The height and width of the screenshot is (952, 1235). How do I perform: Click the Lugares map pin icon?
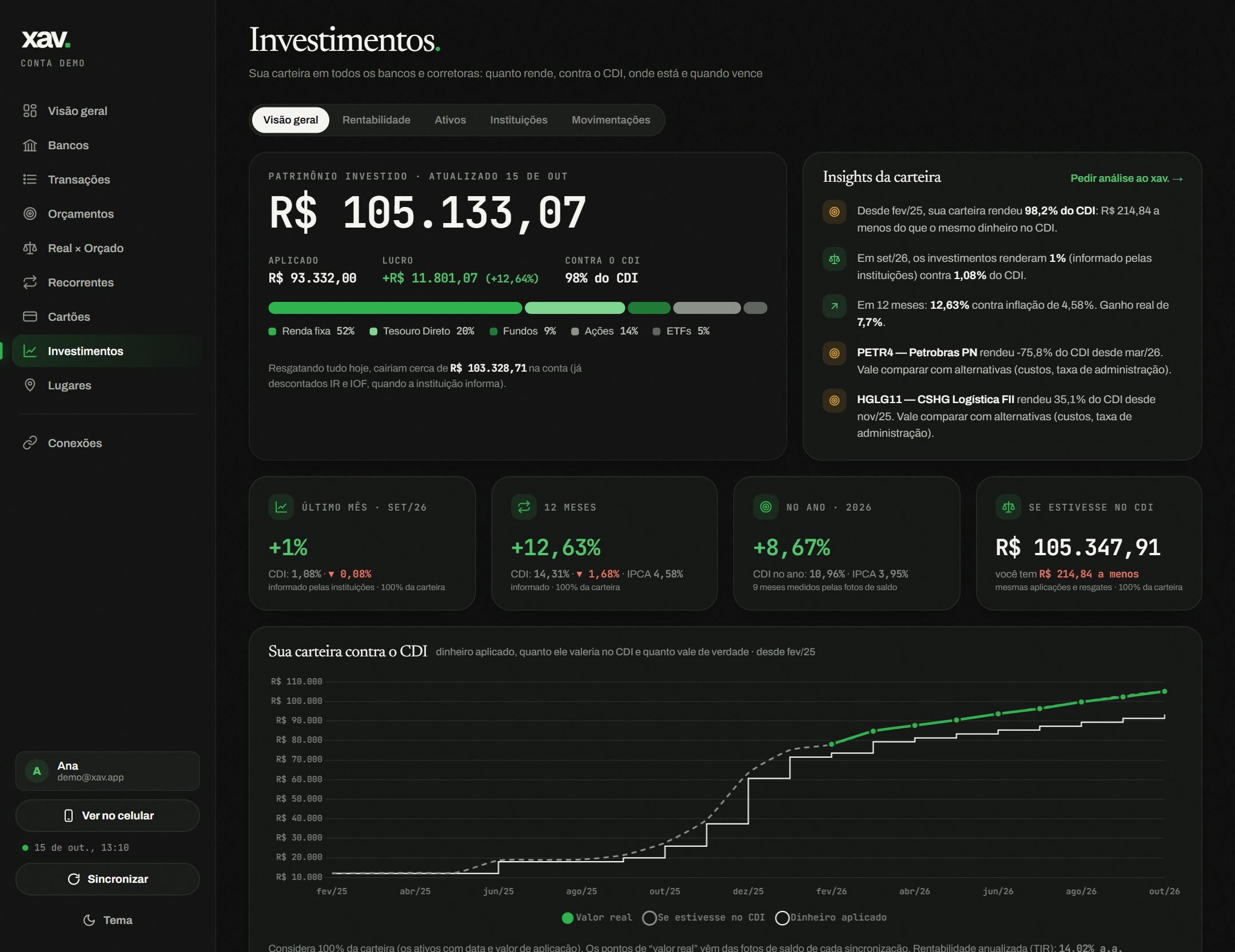(30, 385)
